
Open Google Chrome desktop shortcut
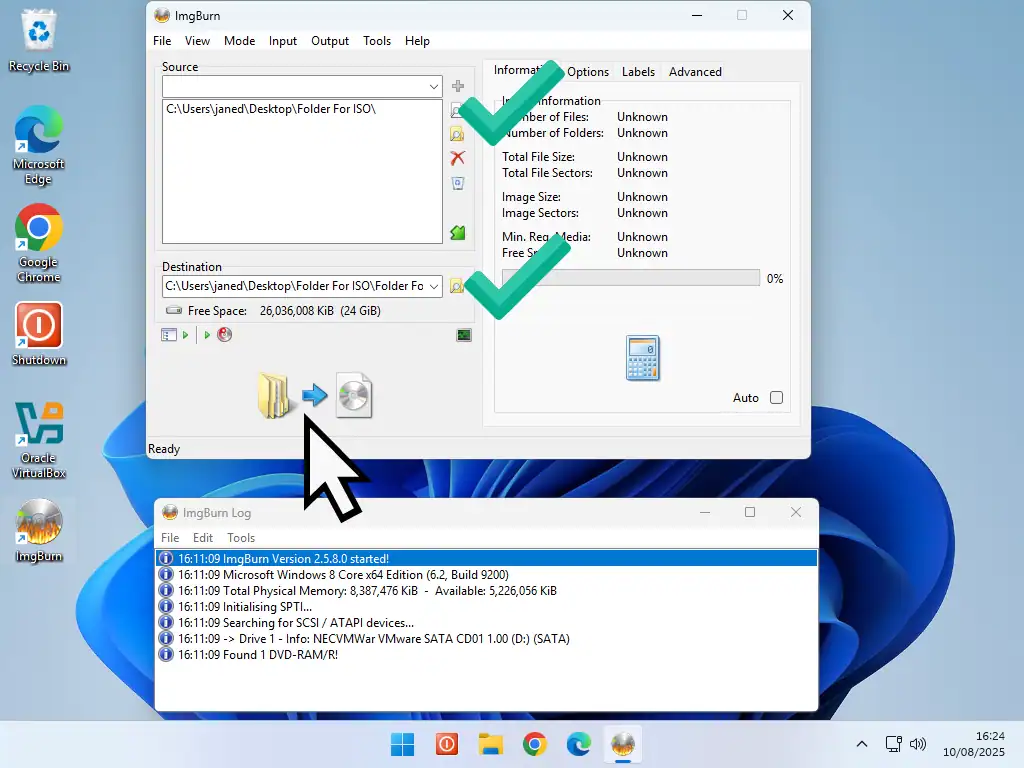(39, 244)
